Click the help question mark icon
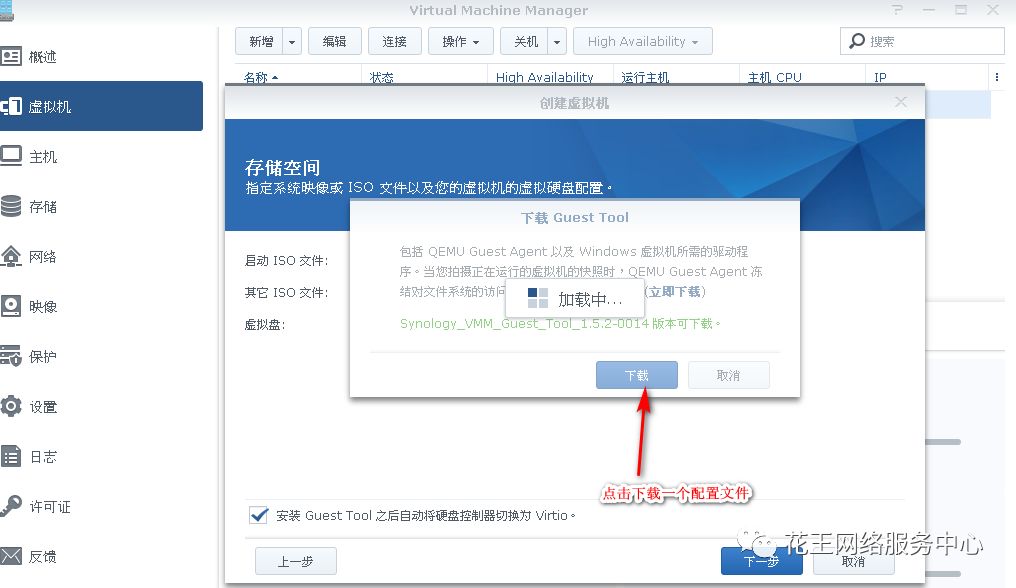This screenshot has height=588, width=1016. (x=897, y=10)
